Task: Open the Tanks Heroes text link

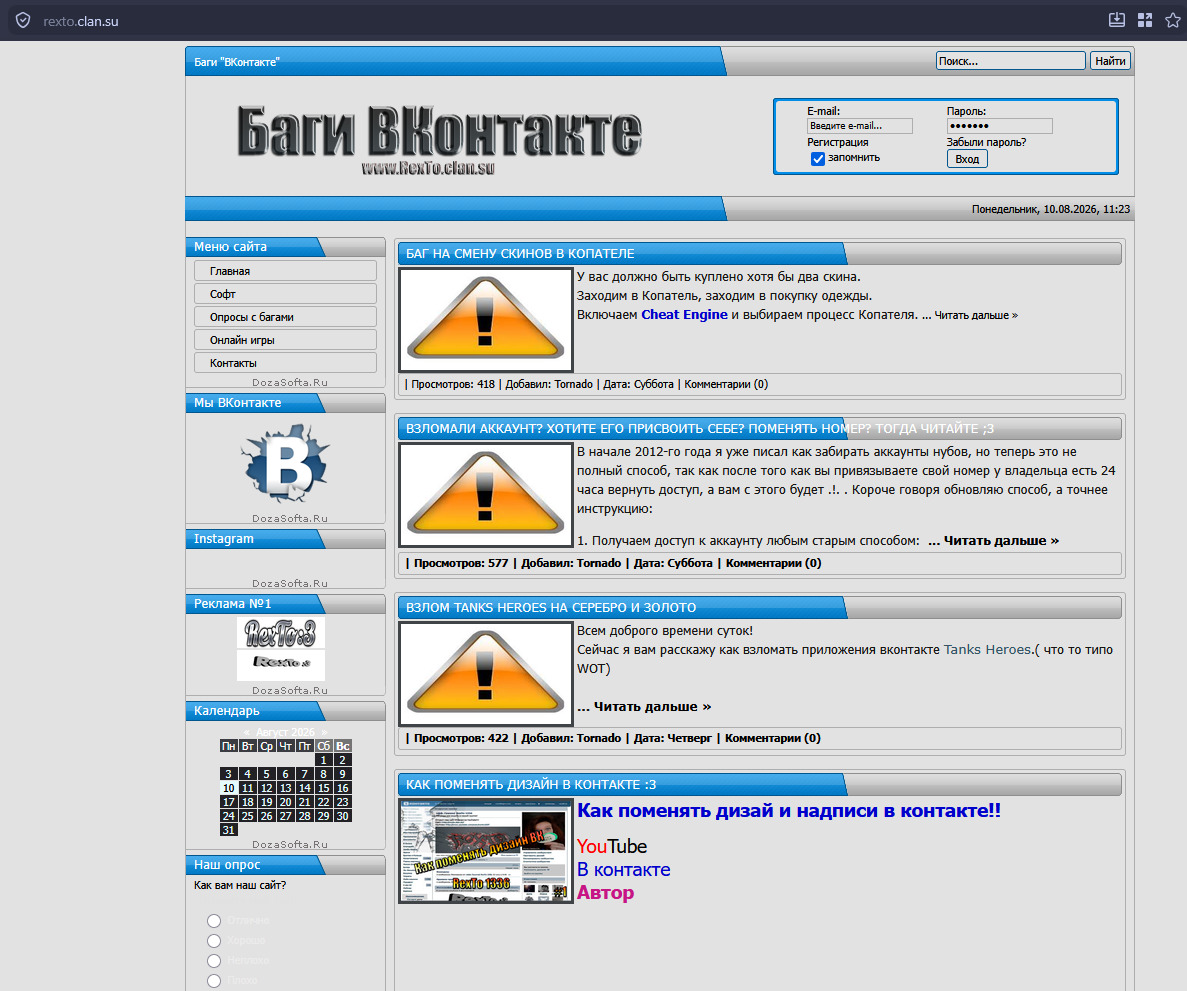Action: pyautogui.click(x=987, y=650)
